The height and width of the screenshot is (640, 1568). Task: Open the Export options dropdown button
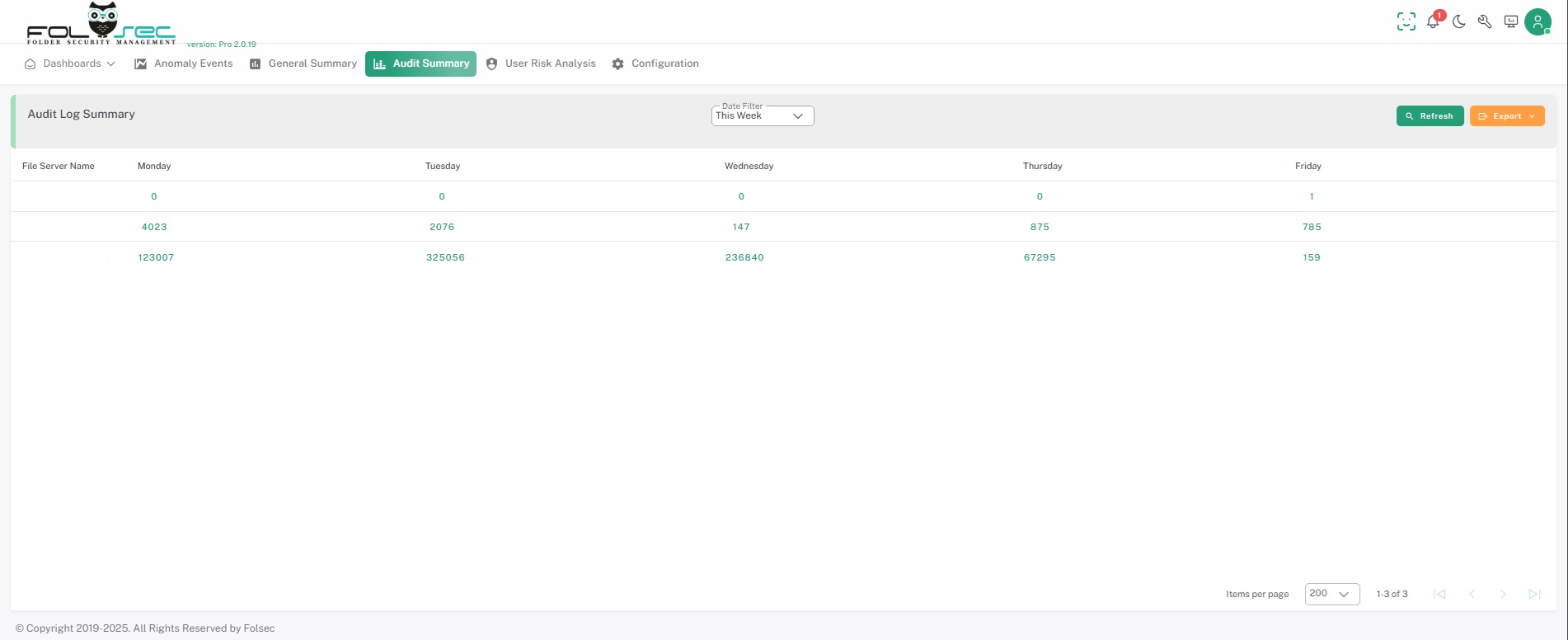1507,116
